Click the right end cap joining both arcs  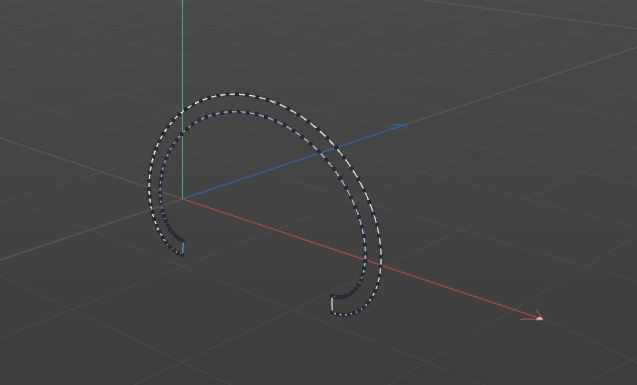[332, 304]
